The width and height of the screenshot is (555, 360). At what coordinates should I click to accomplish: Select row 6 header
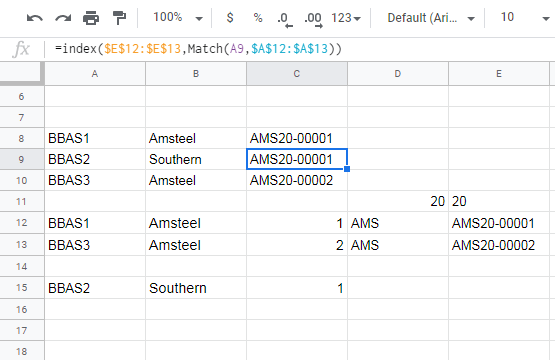[22, 96]
